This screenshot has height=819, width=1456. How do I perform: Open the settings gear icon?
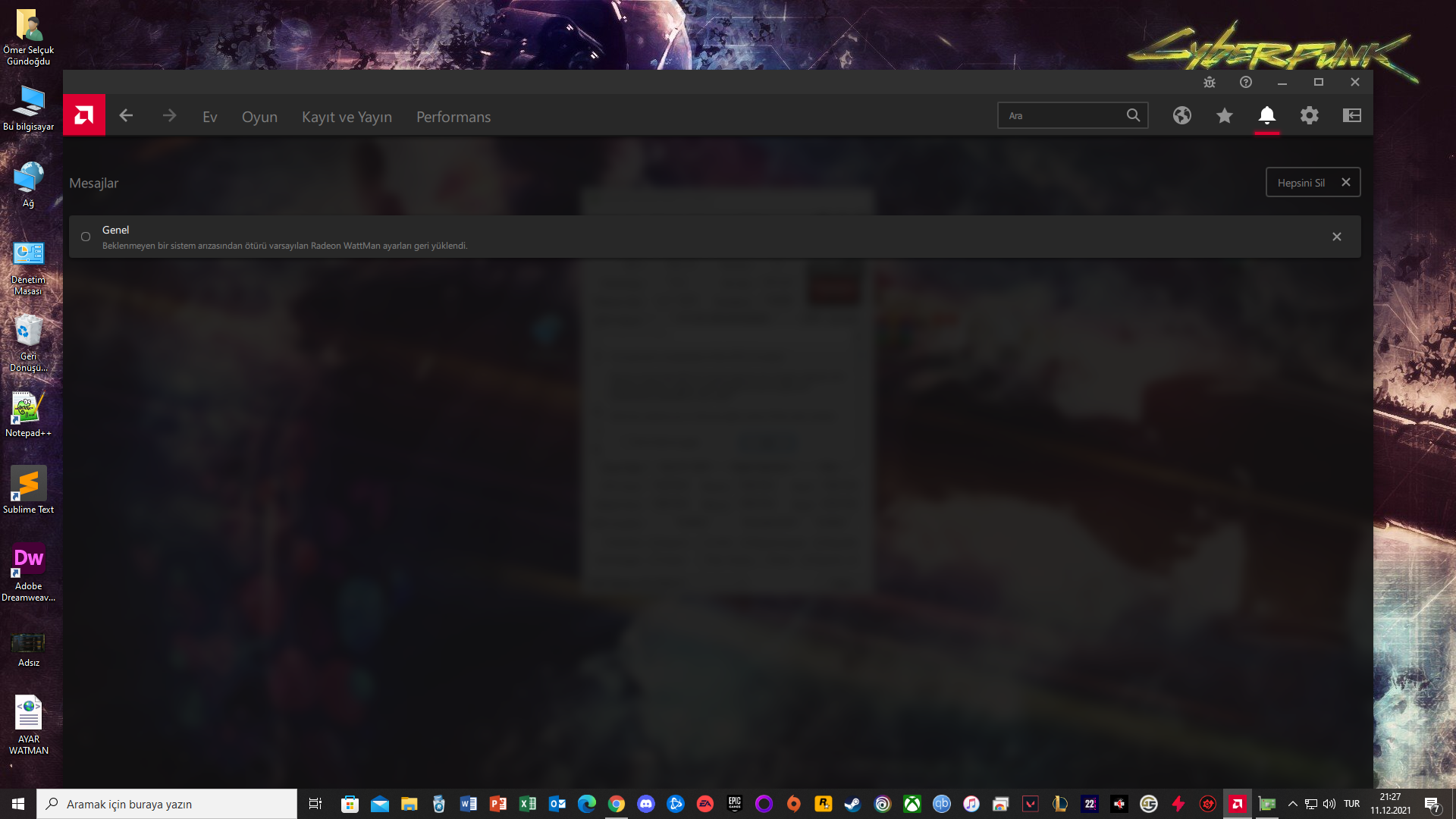pyautogui.click(x=1309, y=115)
